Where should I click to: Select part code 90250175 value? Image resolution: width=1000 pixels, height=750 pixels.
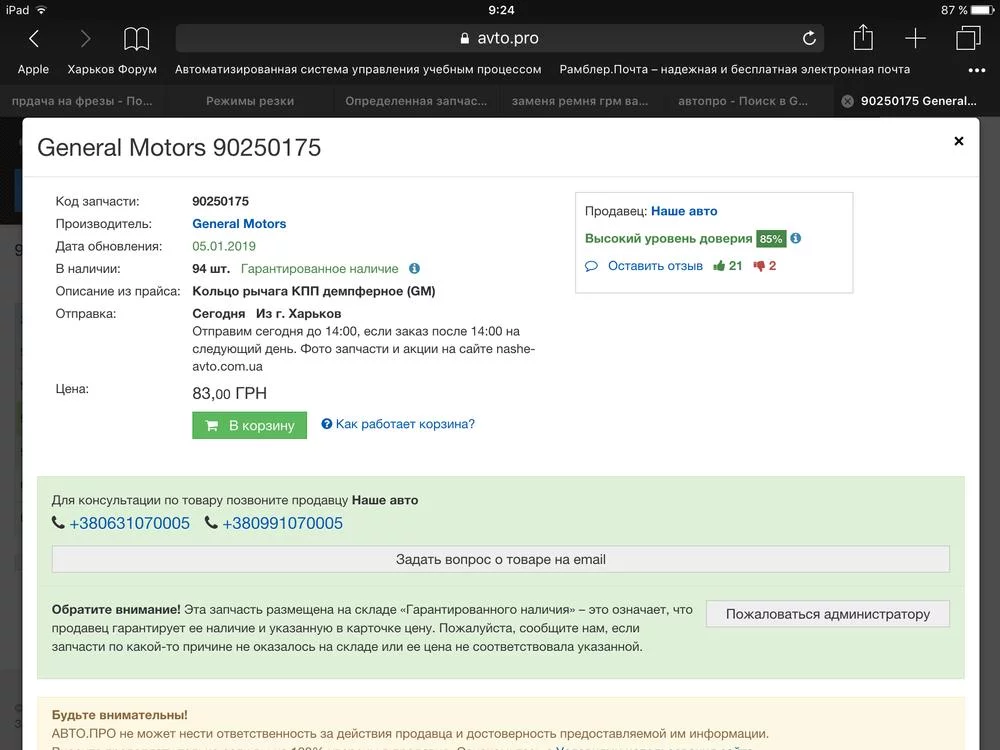tap(221, 202)
